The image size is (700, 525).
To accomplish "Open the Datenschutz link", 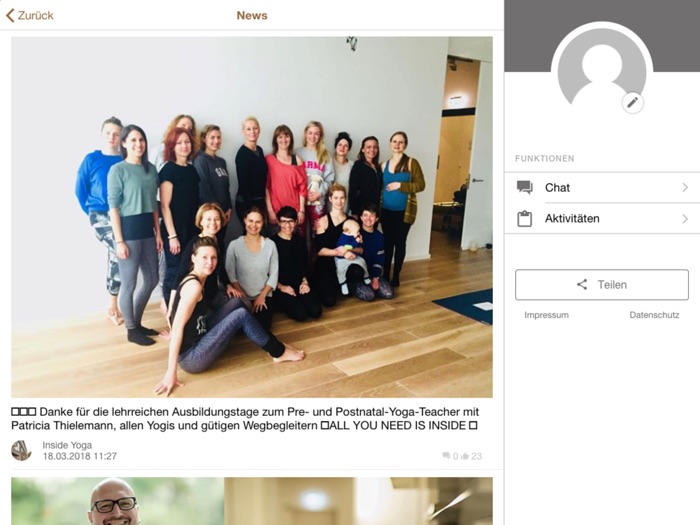I will 654,315.
